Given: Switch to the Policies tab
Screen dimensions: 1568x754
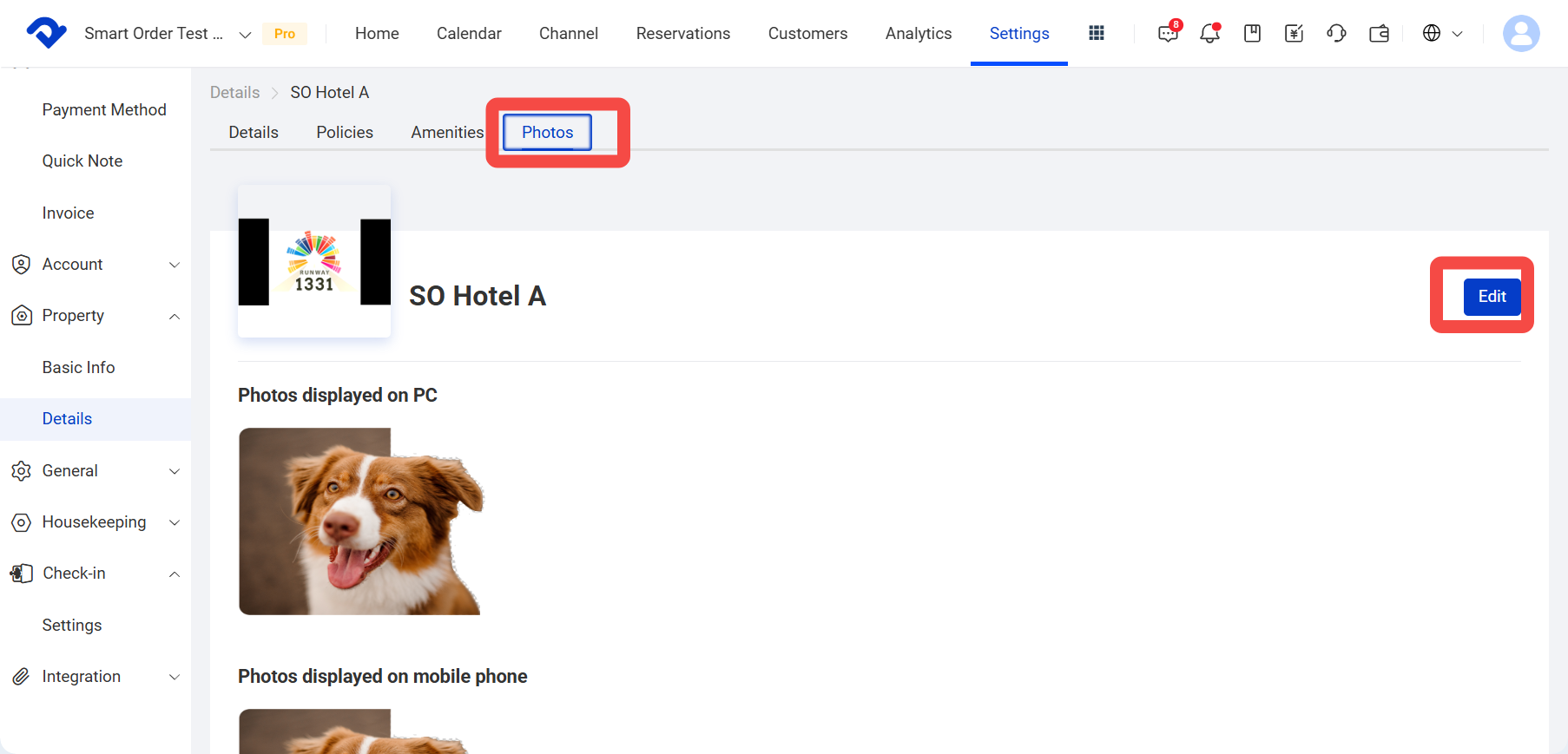Looking at the screenshot, I should pos(345,132).
